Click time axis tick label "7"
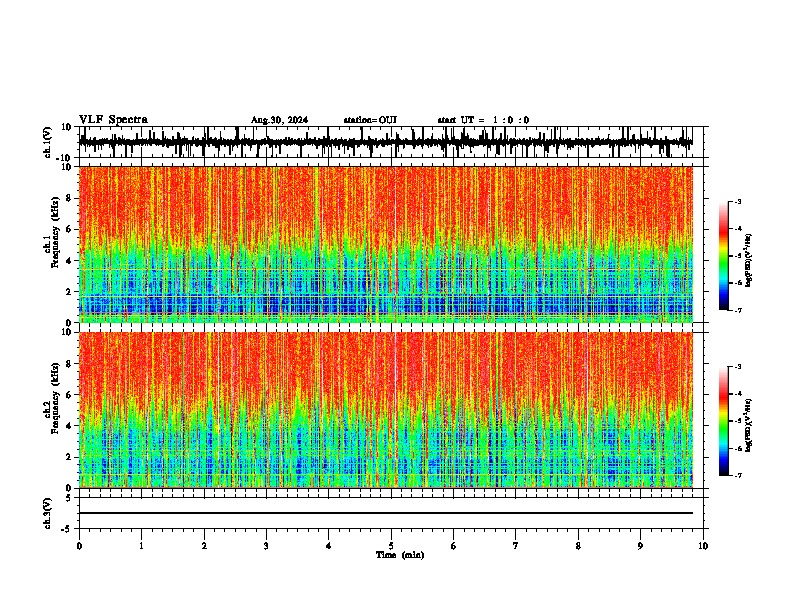792x612 pixels. (516, 546)
